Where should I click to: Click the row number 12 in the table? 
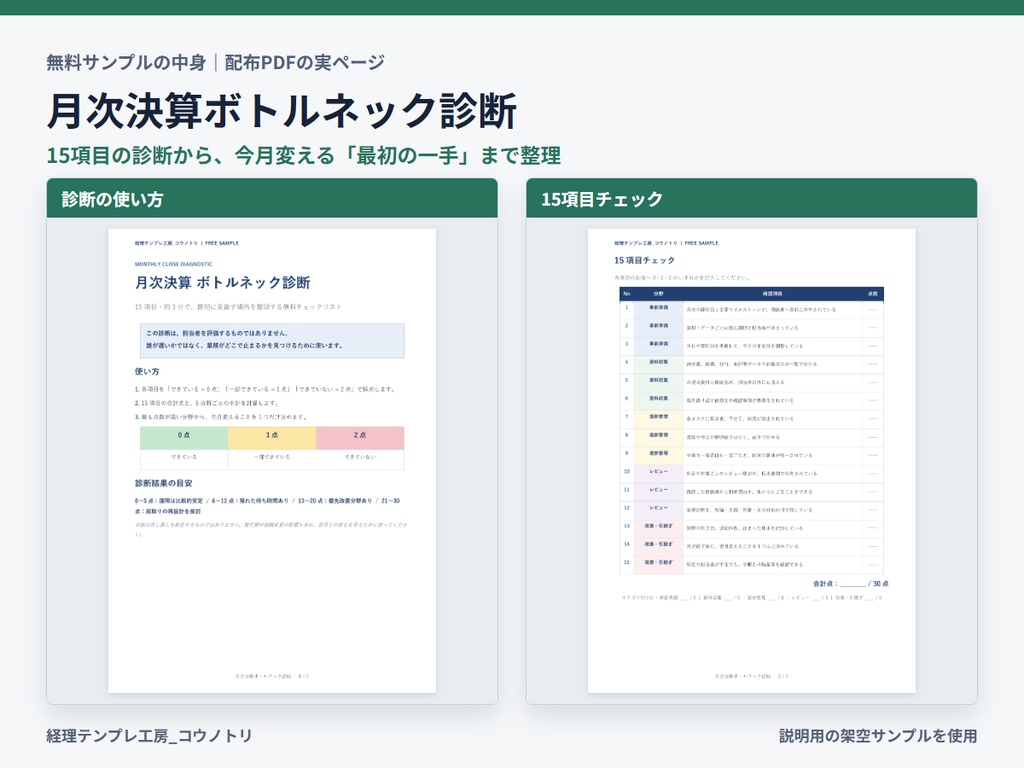[x=627, y=509]
